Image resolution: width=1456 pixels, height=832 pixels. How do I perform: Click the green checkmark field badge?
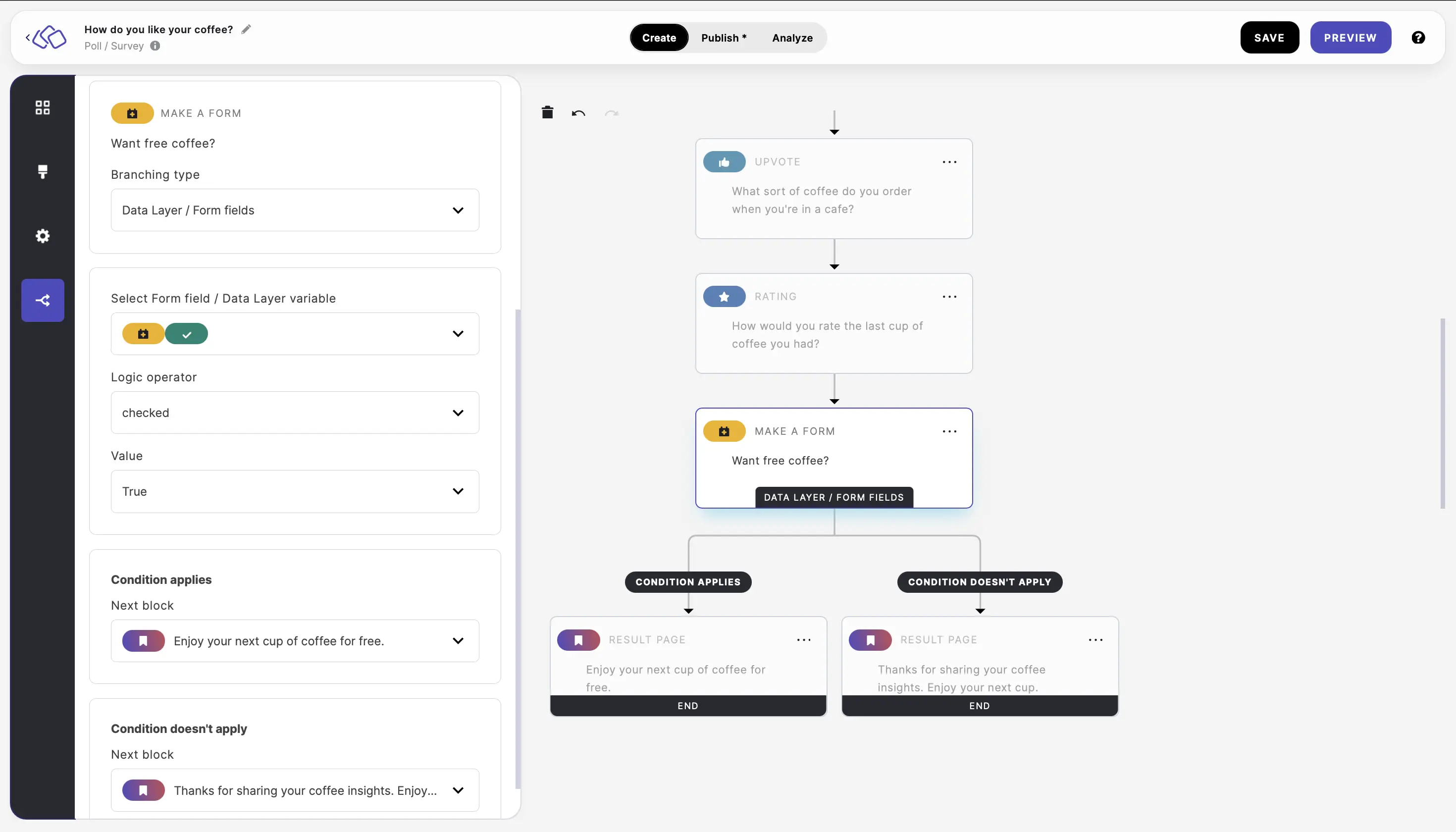[186, 334]
